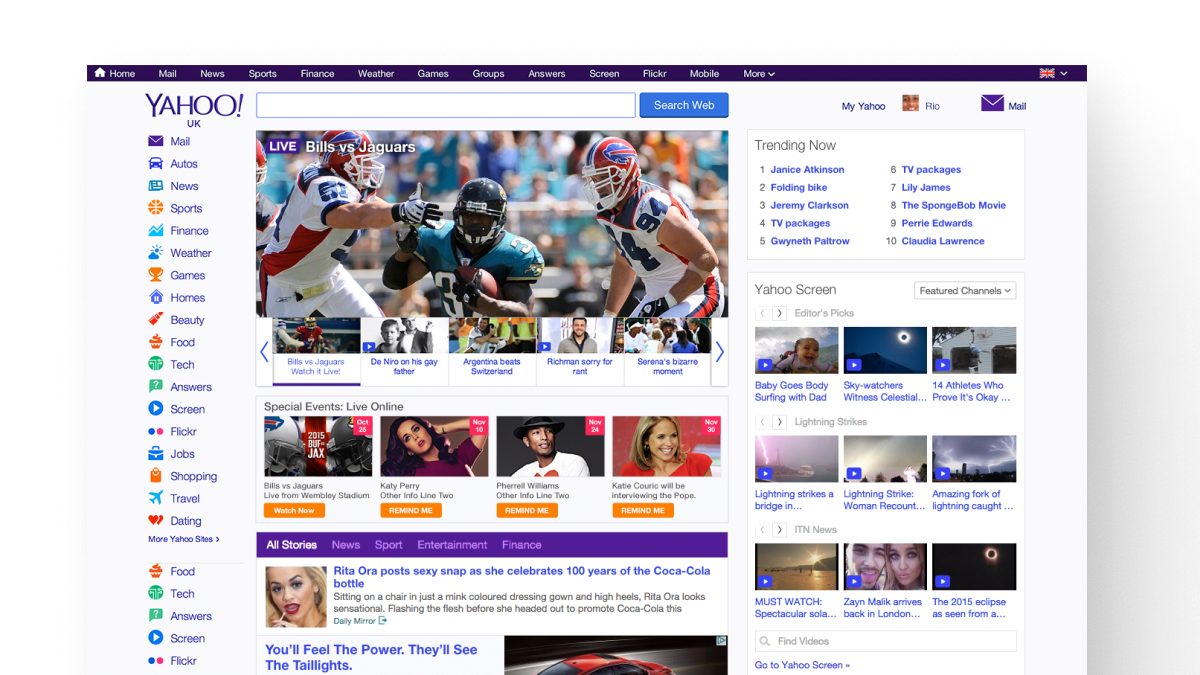The height and width of the screenshot is (675, 1200).
Task: Play the Baby Goes Body Surfing video
Action: click(797, 350)
